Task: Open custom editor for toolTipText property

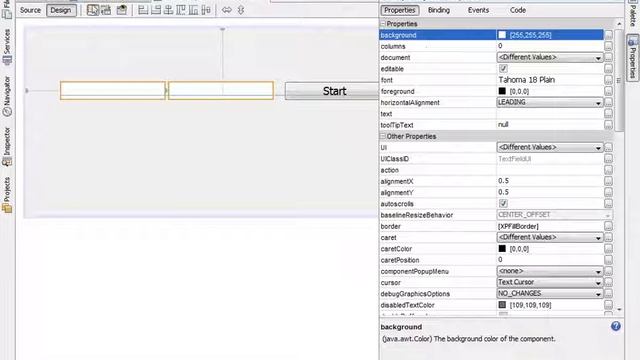Action: pyautogui.click(x=608, y=125)
